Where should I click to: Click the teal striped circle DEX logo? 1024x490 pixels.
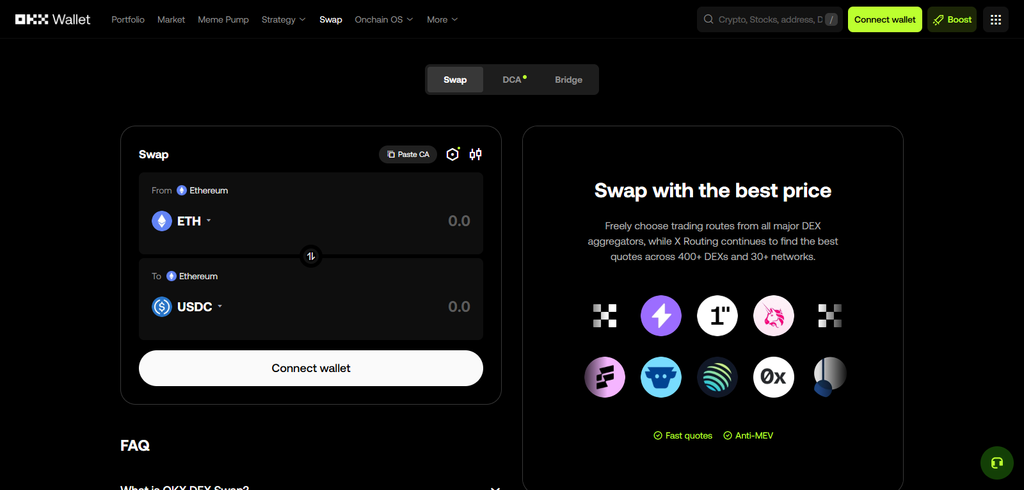pos(717,377)
